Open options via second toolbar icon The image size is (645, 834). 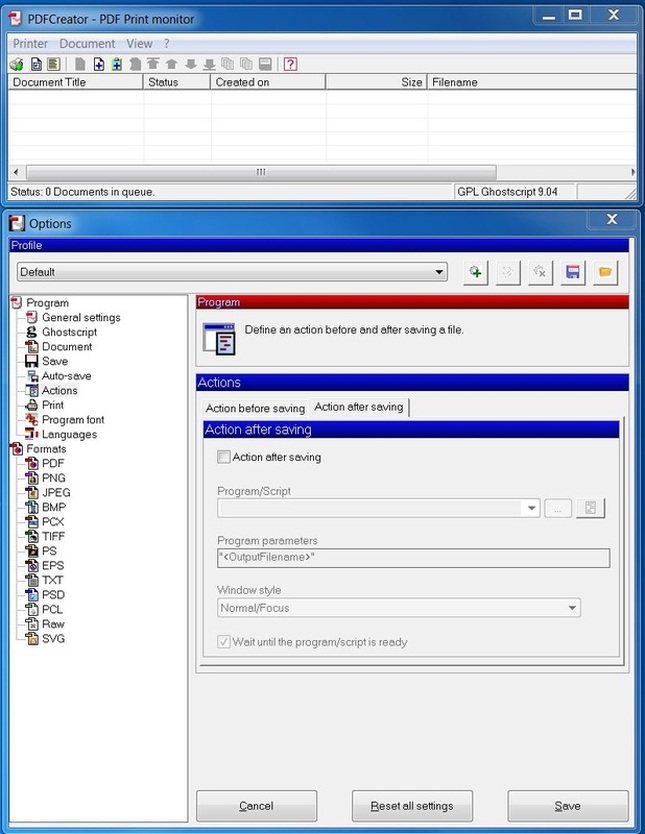[36, 64]
